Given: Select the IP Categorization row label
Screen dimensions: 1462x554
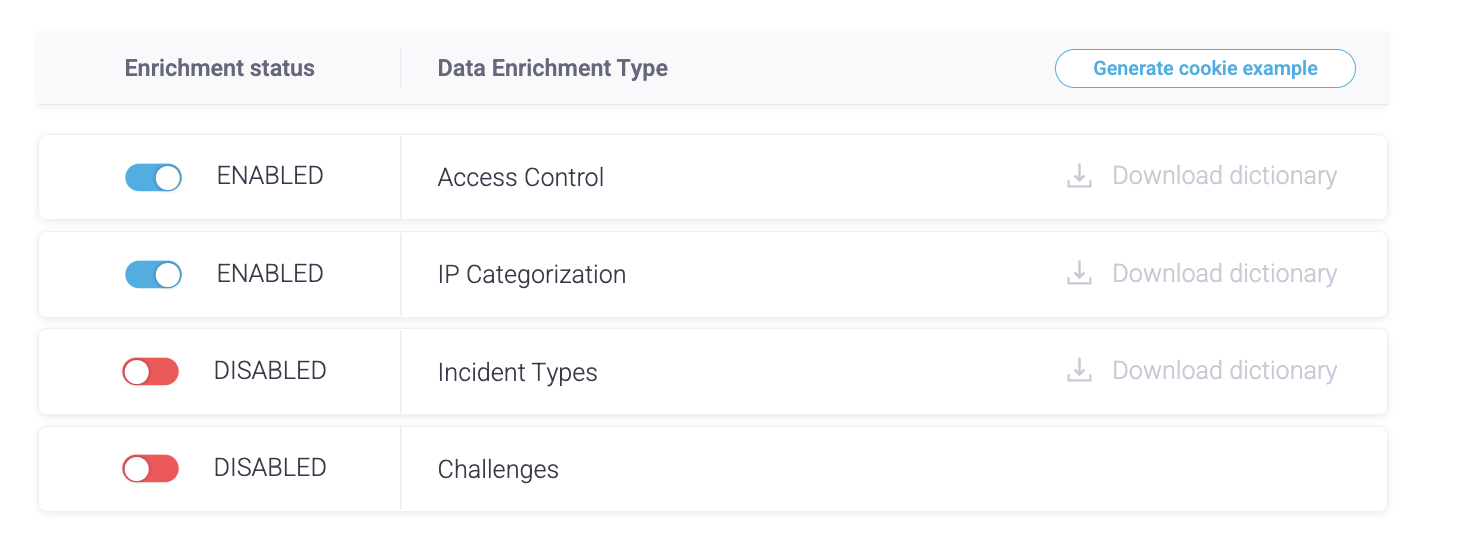Looking at the screenshot, I should (x=531, y=275).
